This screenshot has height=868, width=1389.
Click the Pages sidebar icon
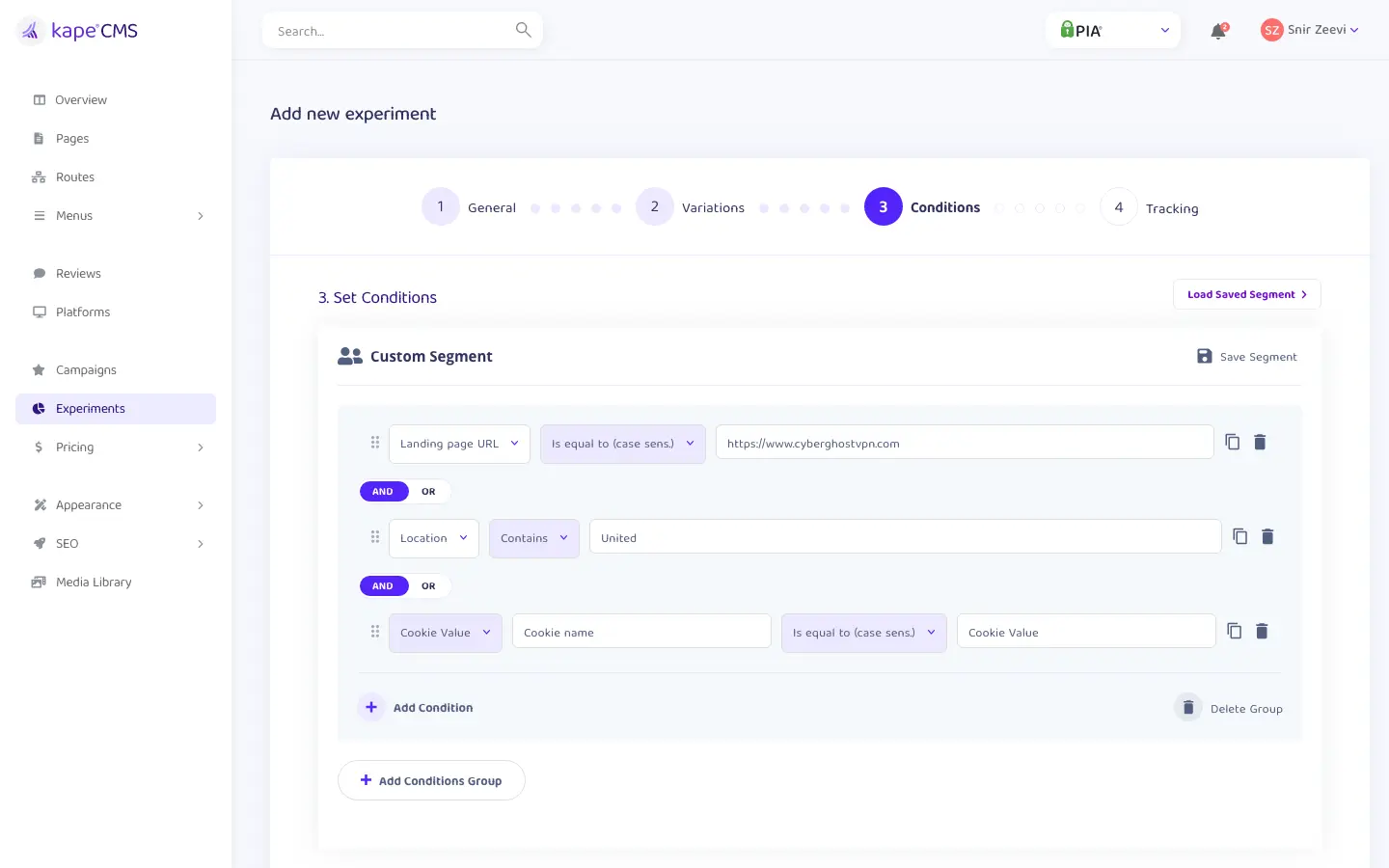tap(39, 138)
